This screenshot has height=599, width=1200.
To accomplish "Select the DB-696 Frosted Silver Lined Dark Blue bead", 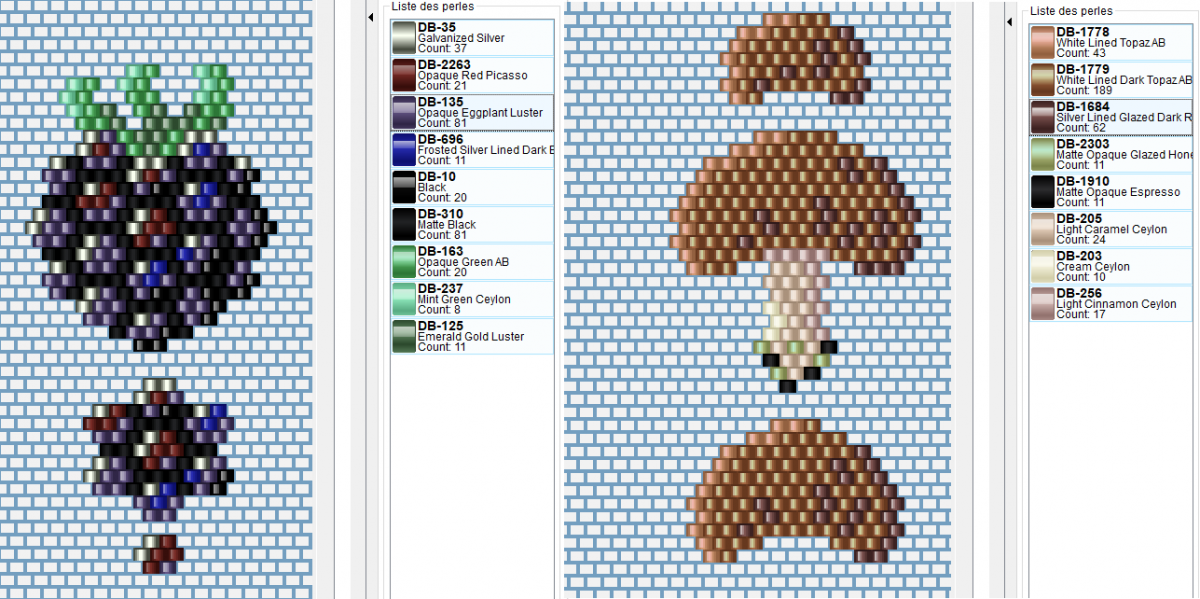I will coord(470,149).
